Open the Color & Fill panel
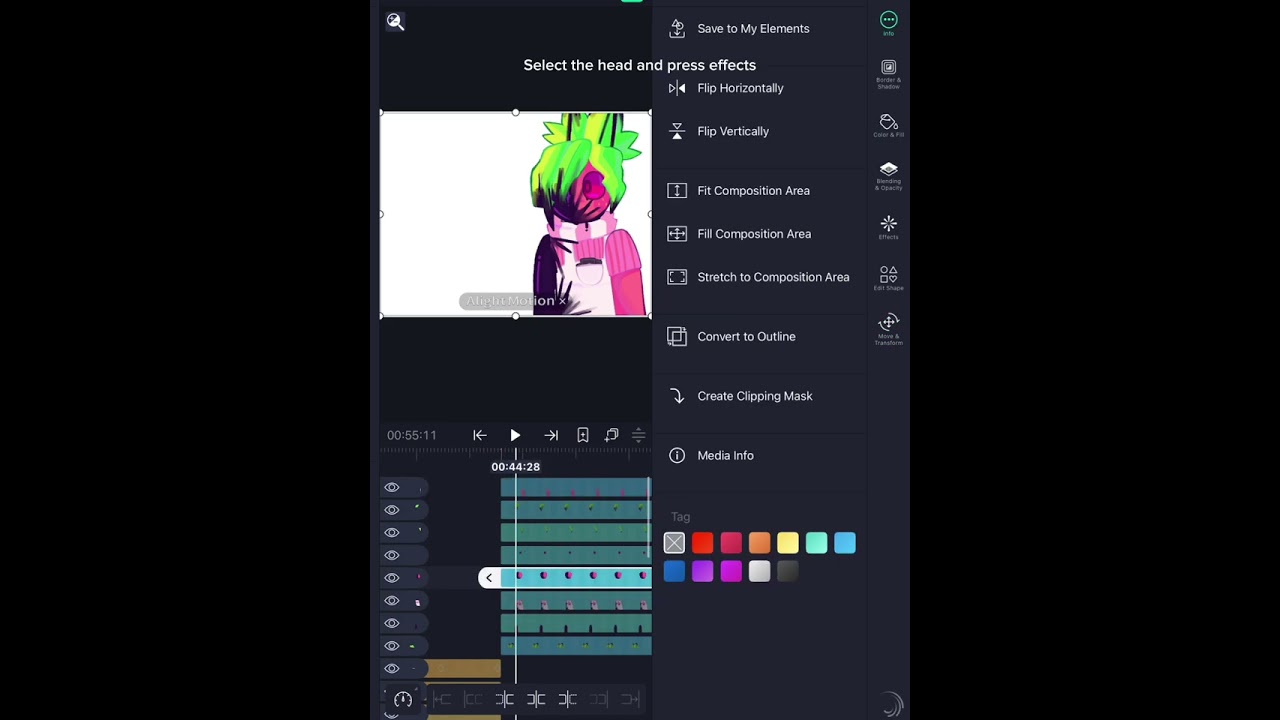Screen dimensions: 1280x720 (x=888, y=126)
